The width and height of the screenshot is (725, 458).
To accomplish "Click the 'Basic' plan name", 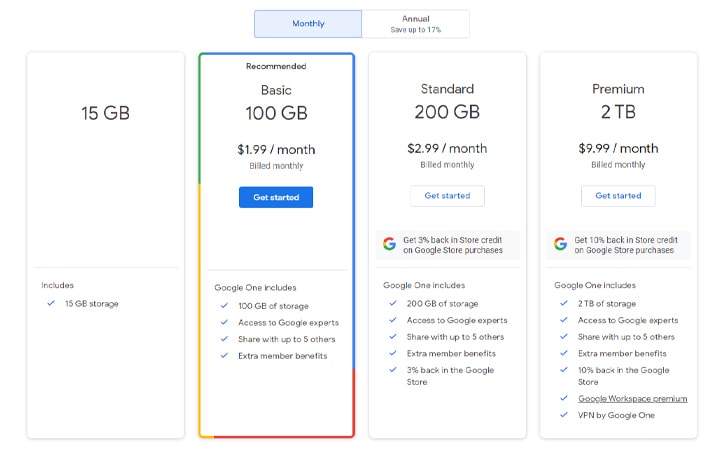I will 276,90.
